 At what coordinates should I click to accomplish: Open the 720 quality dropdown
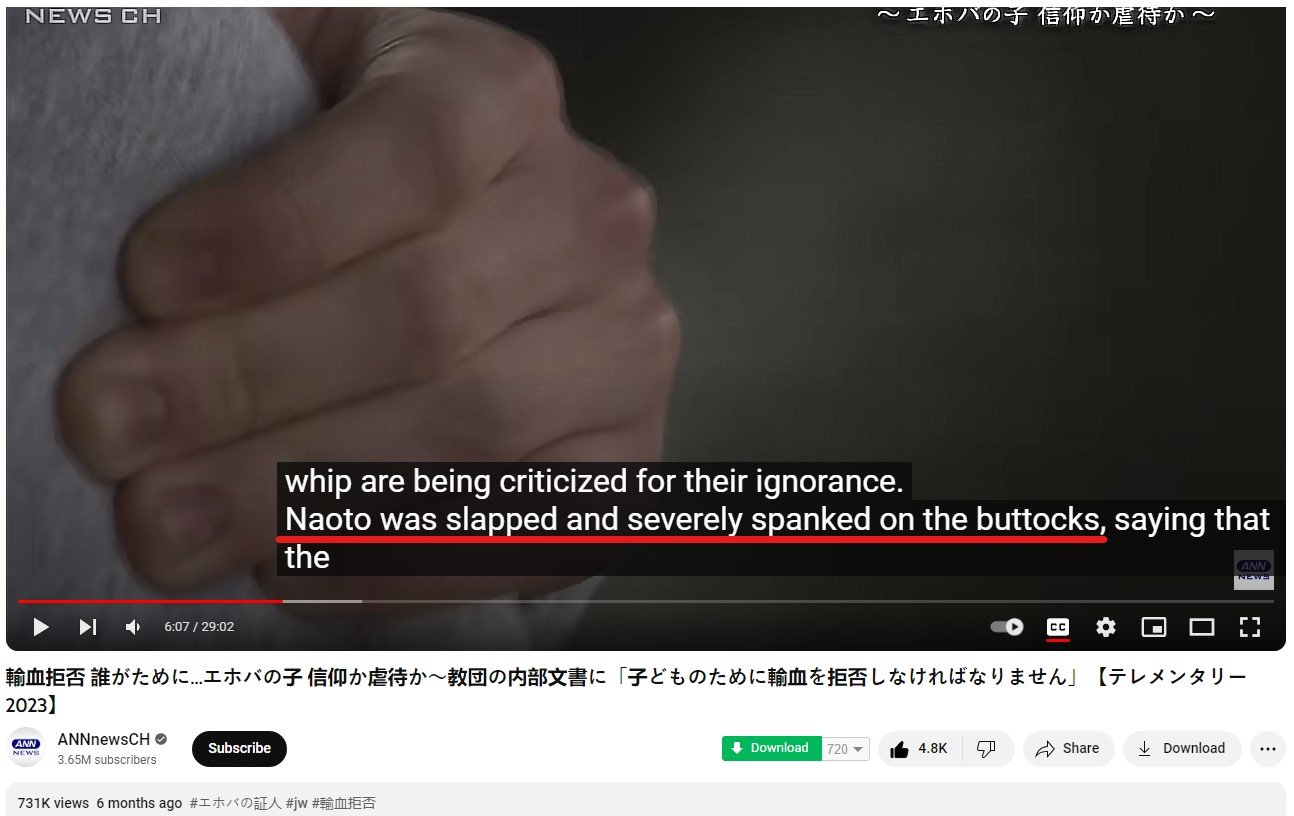pos(846,749)
